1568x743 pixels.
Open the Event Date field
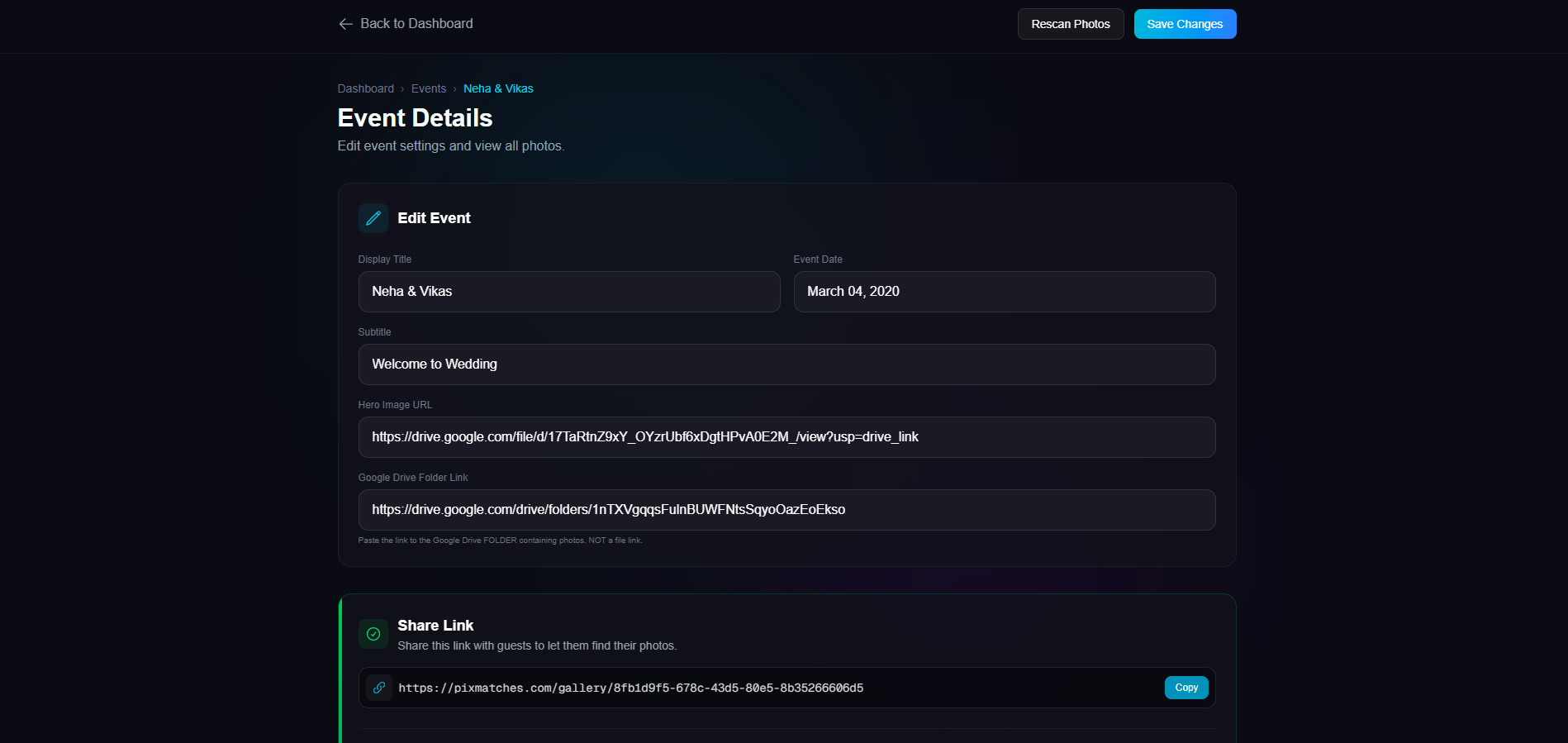point(1005,292)
